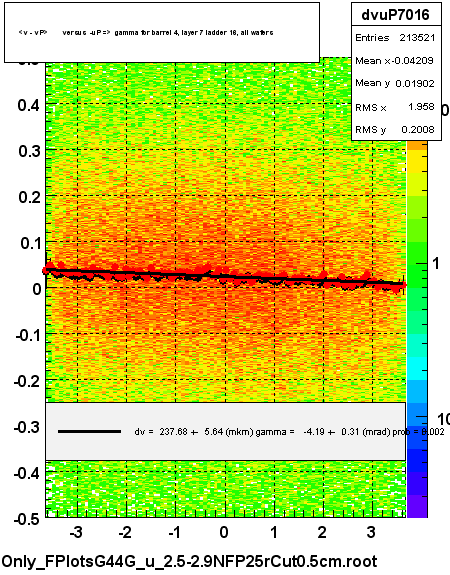Click the plot title about barrel 4, layer 7
This screenshot has width=450, height=575.
pyautogui.click(x=146, y=33)
